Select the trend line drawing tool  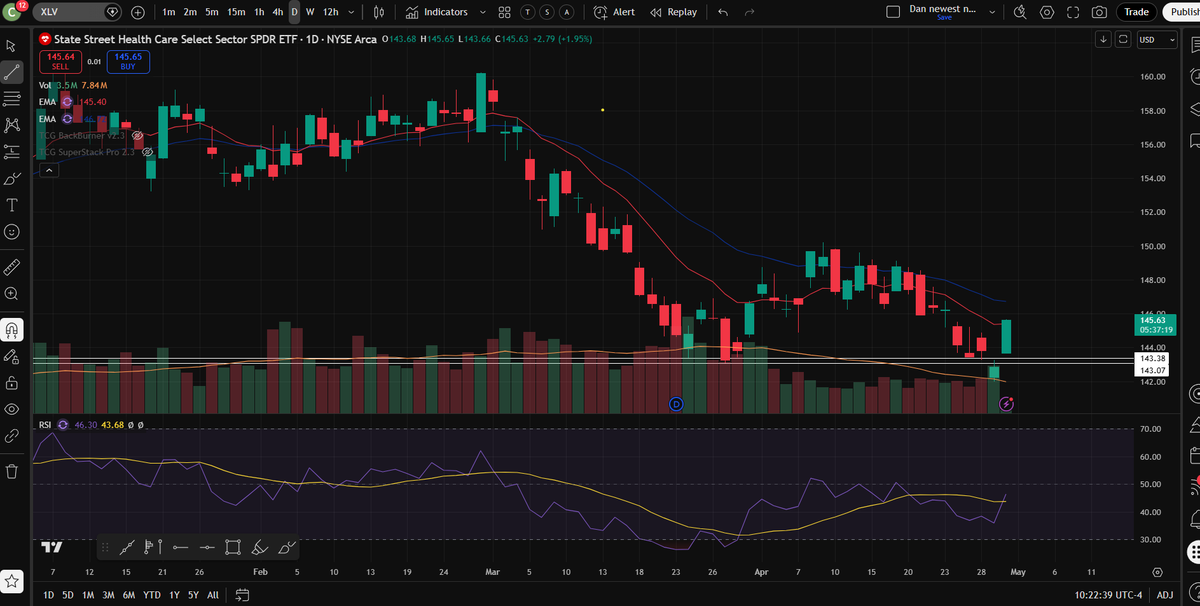click(x=12, y=72)
